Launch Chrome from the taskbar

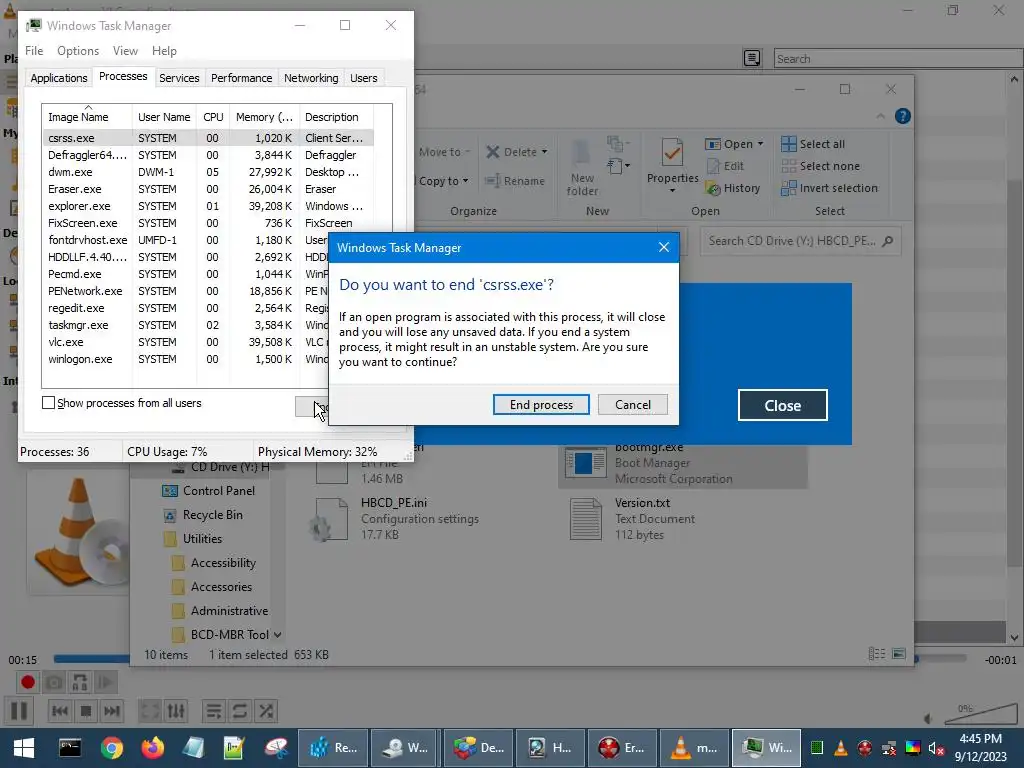[x=112, y=748]
